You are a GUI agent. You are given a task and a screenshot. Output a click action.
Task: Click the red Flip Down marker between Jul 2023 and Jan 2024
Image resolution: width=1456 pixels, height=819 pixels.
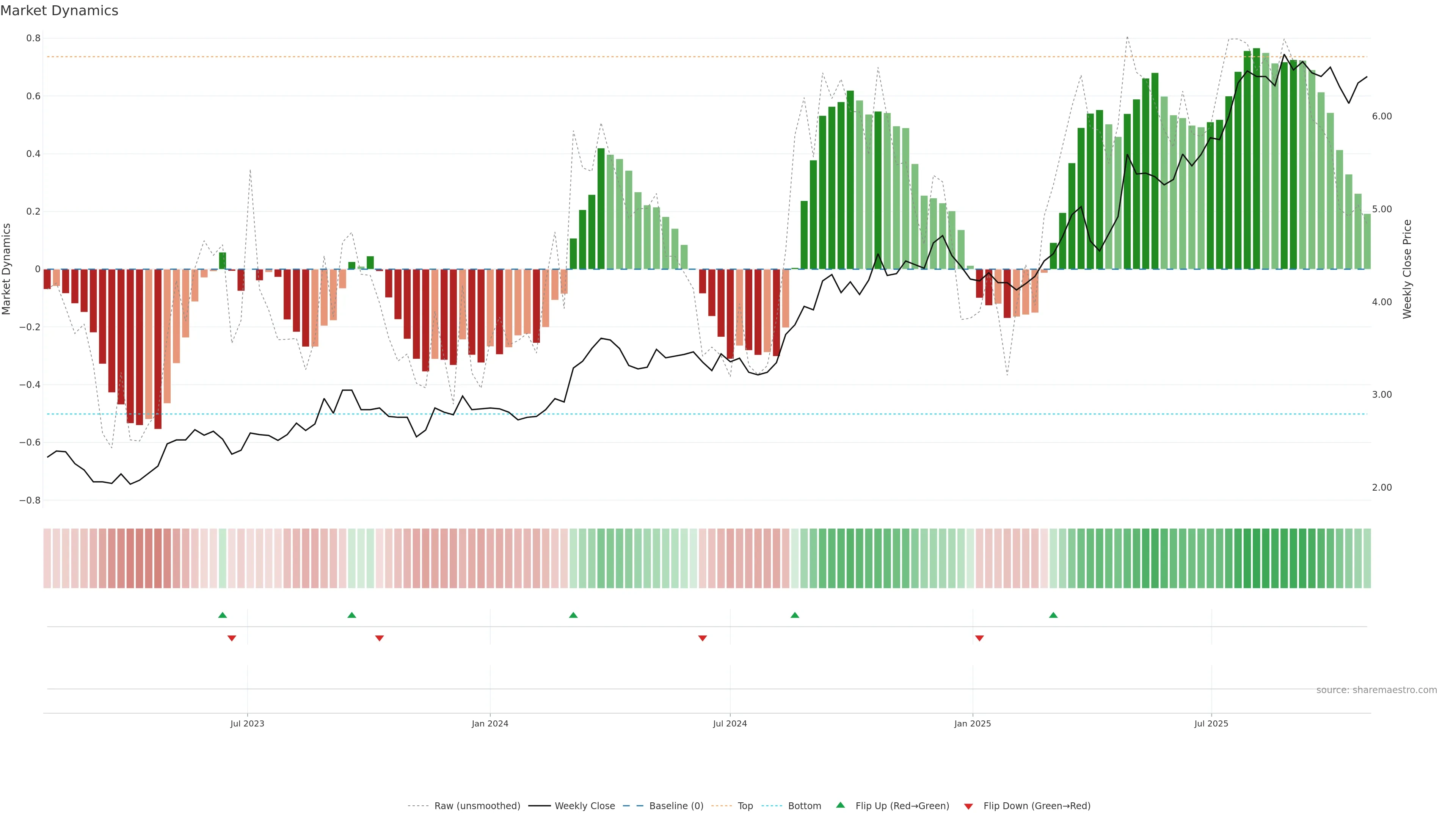(379, 638)
